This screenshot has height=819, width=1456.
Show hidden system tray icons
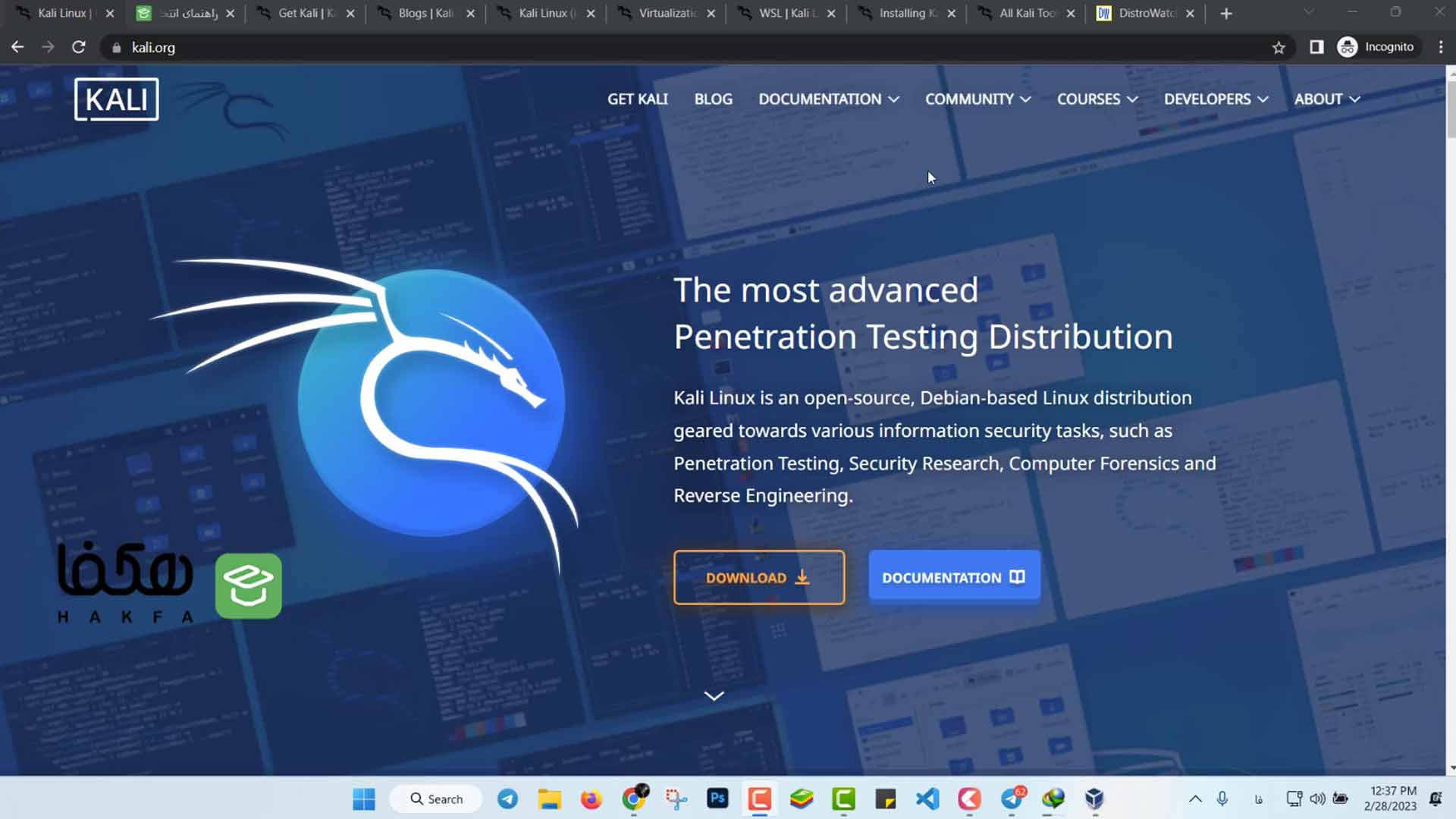(1195, 799)
